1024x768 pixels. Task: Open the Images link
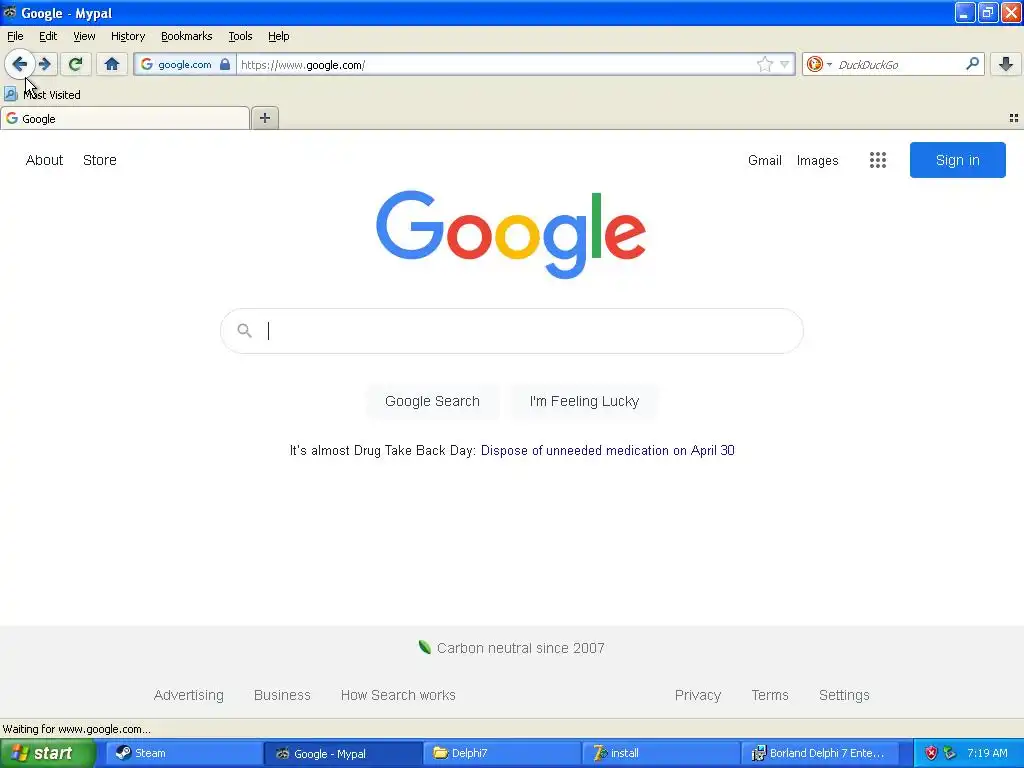[818, 160]
